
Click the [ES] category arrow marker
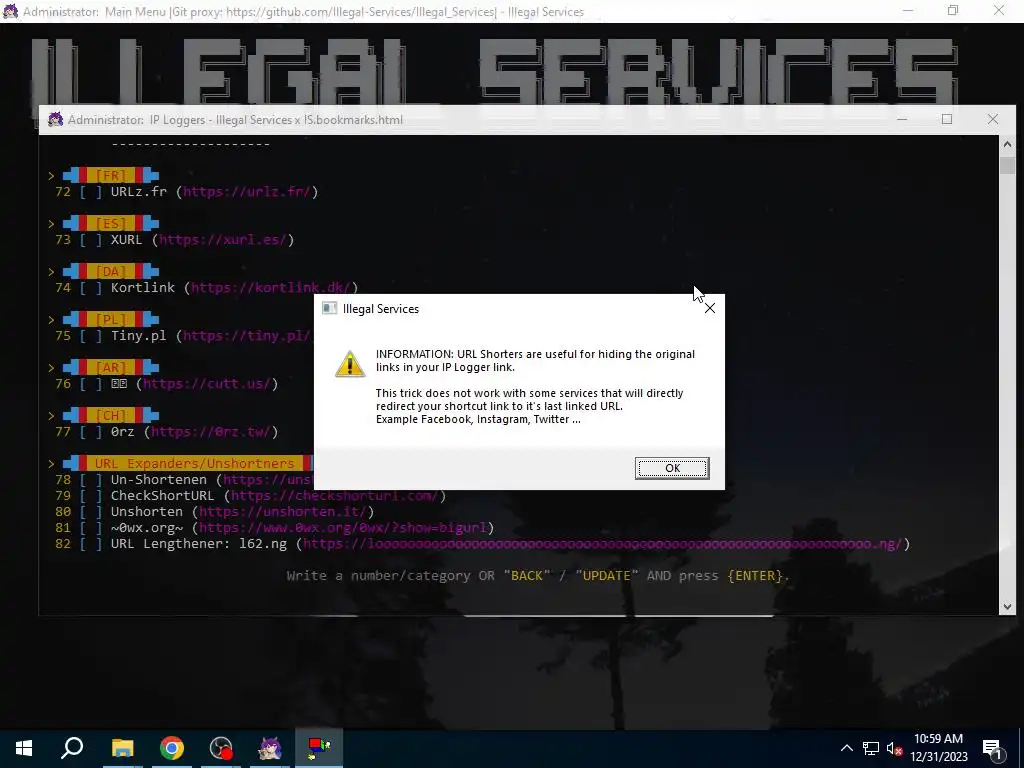pos(51,223)
